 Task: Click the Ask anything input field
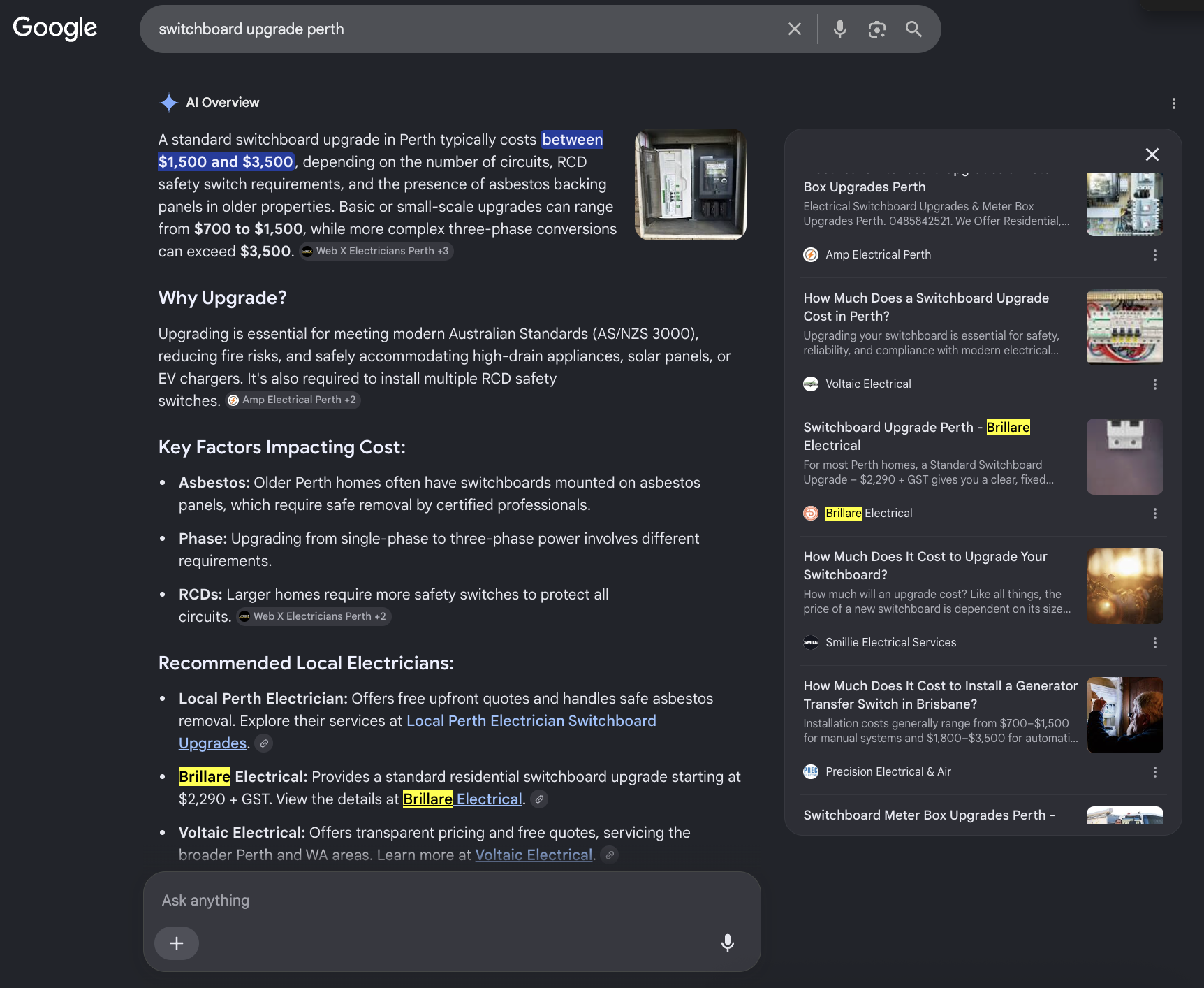pos(452,901)
